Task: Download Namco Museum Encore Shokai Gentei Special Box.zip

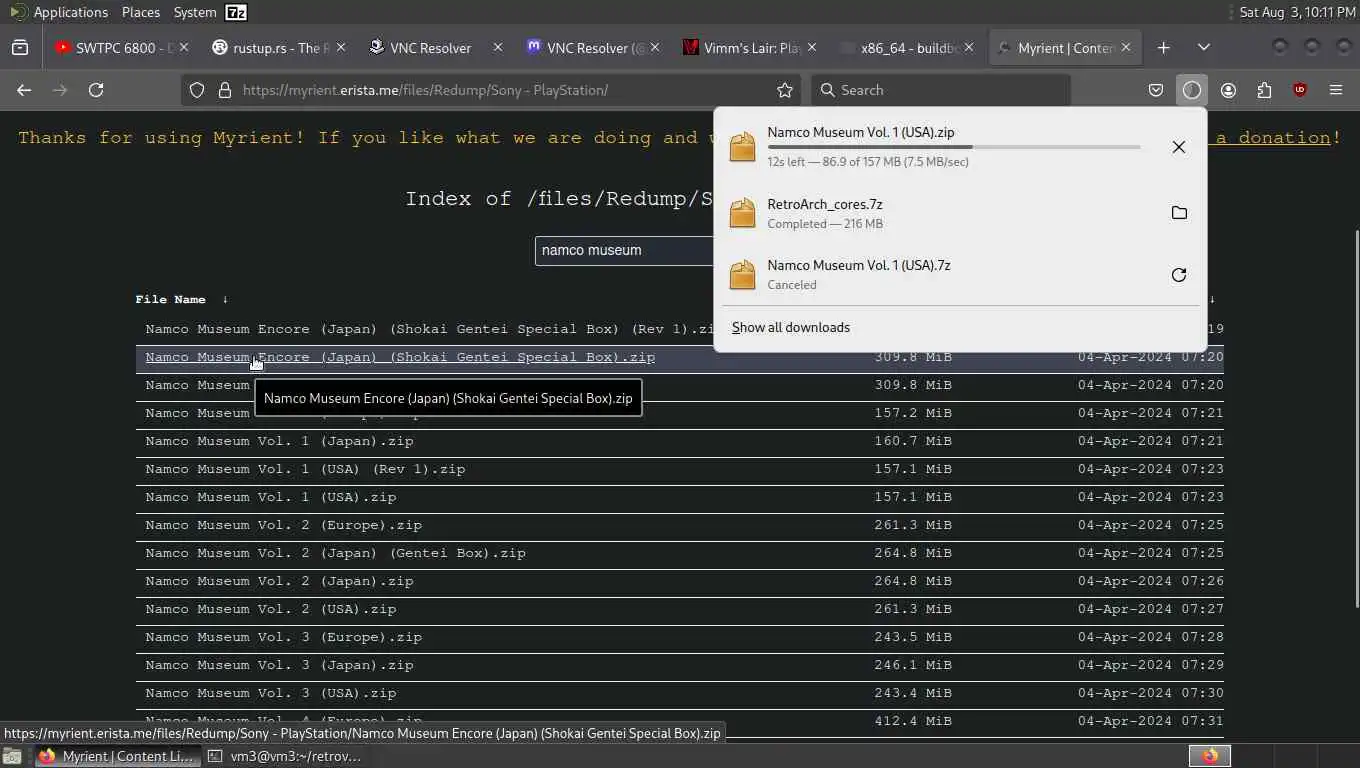Action: point(400,357)
